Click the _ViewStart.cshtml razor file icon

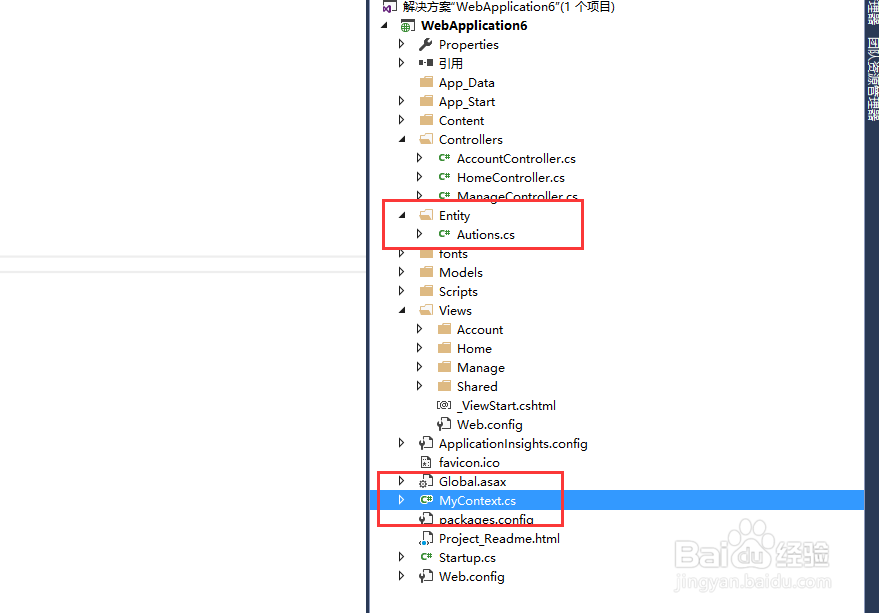coord(444,405)
